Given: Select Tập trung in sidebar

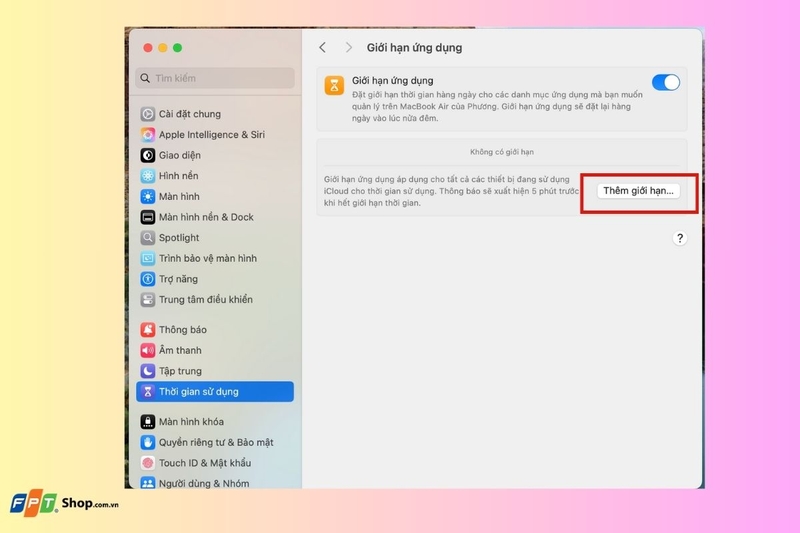Looking at the screenshot, I should (215, 371).
